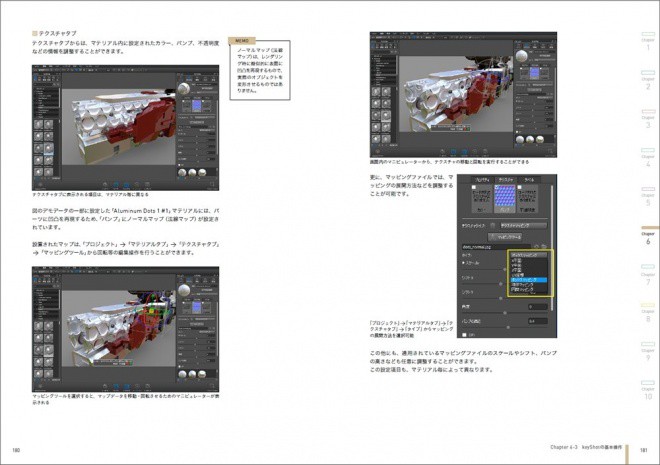Click the dots_normal.jpg file name field
Screen dimensions: 660x465
click(x=496, y=247)
